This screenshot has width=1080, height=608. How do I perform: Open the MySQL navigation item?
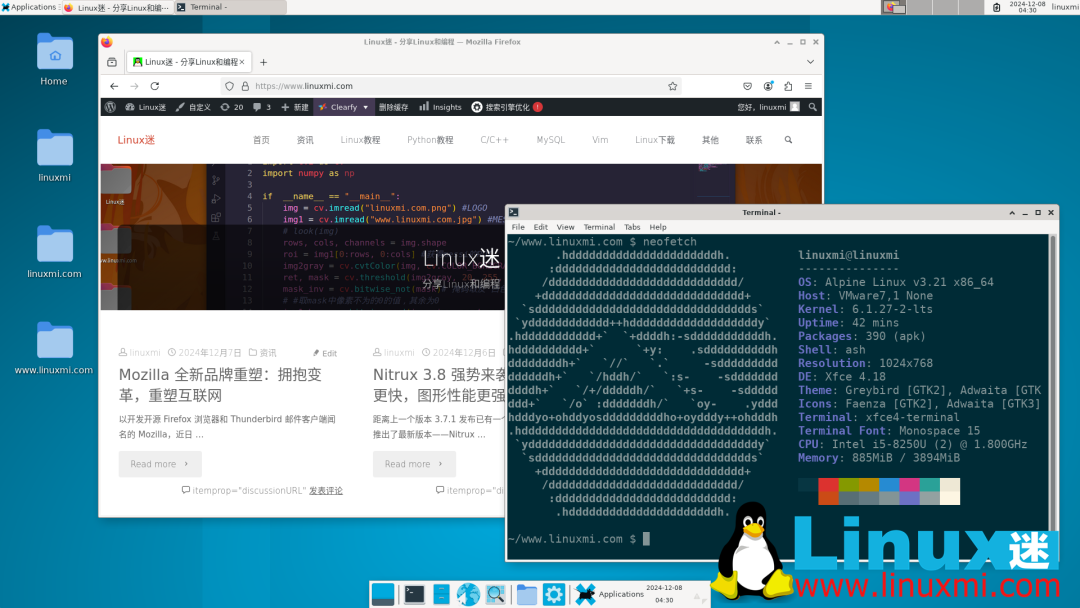tap(550, 140)
